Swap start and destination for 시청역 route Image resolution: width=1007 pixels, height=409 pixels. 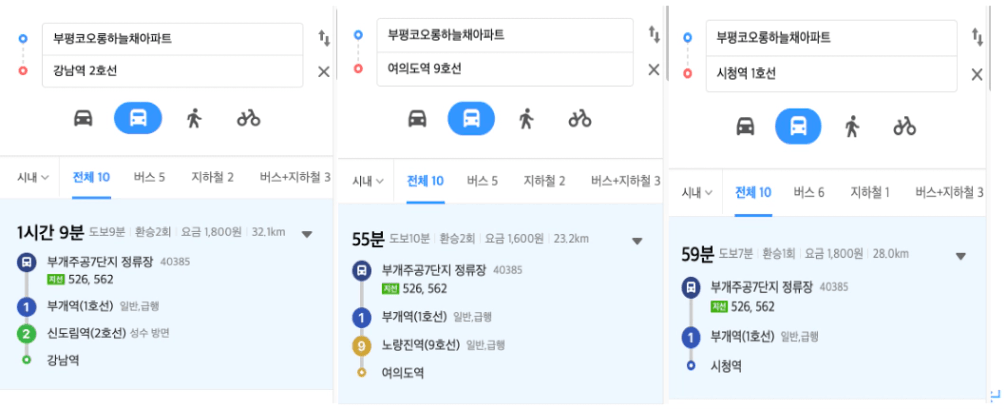(x=977, y=37)
